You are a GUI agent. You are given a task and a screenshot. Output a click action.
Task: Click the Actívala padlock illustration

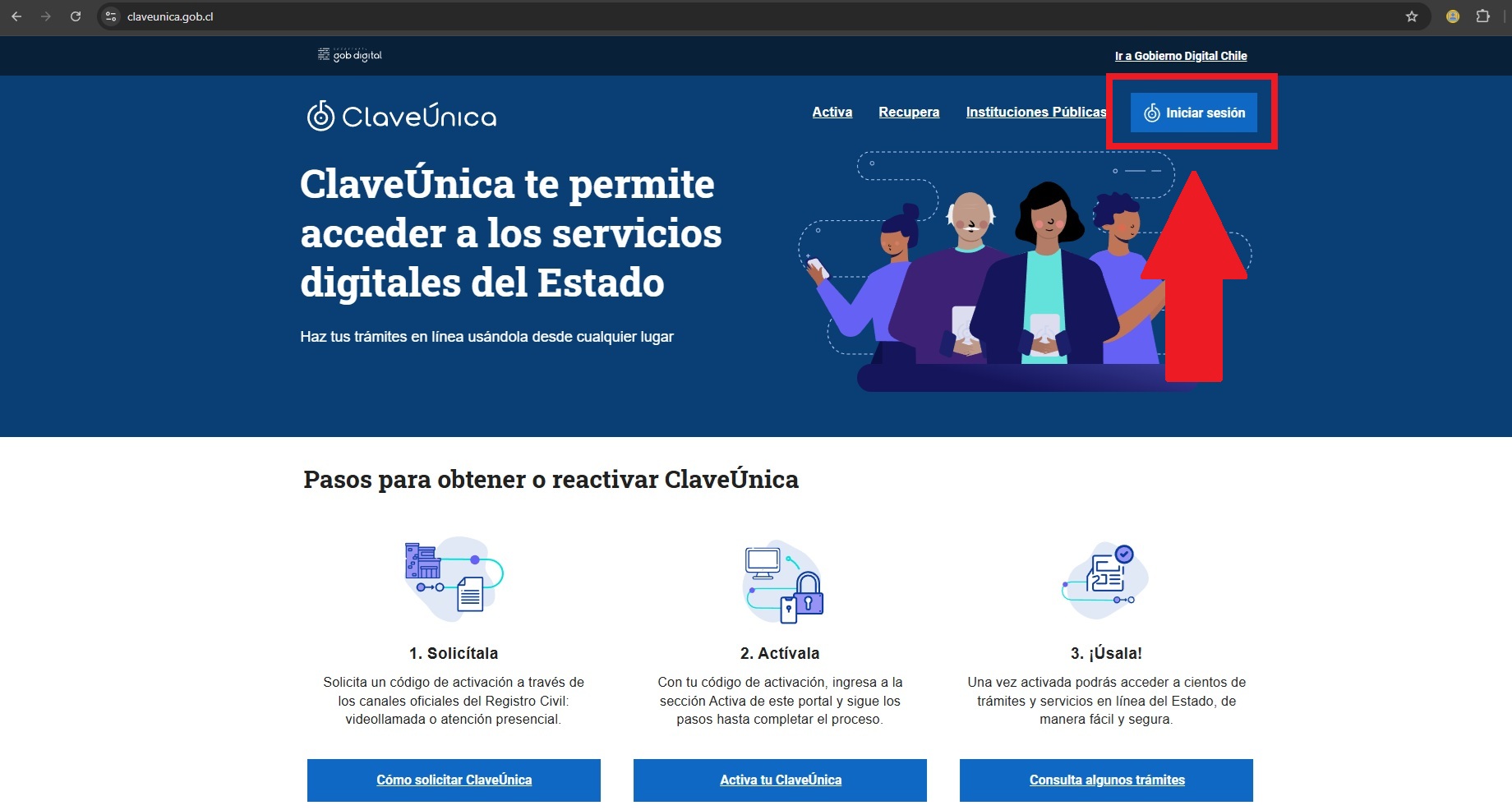click(783, 582)
